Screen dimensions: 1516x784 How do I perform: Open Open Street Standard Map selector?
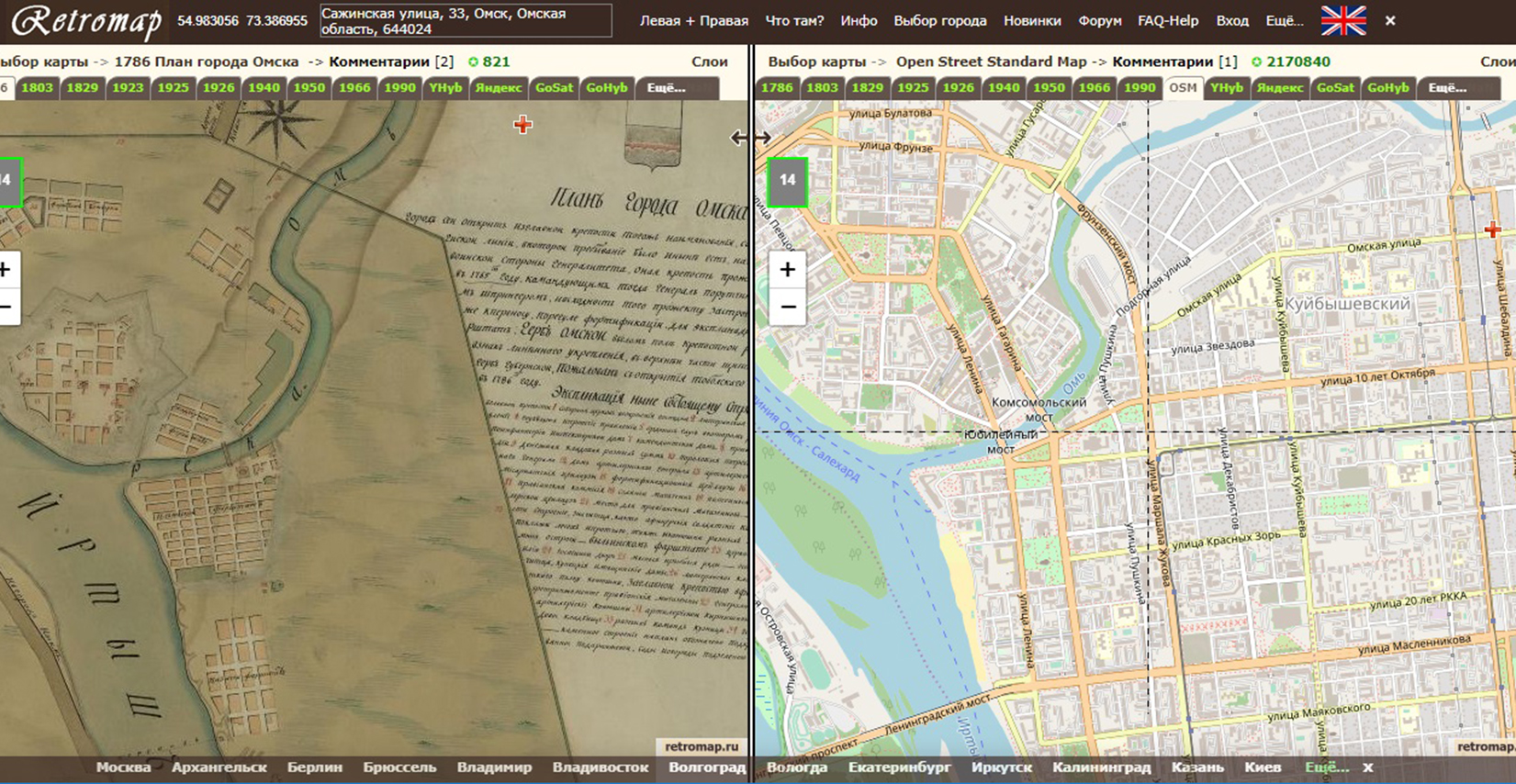tap(991, 62)
